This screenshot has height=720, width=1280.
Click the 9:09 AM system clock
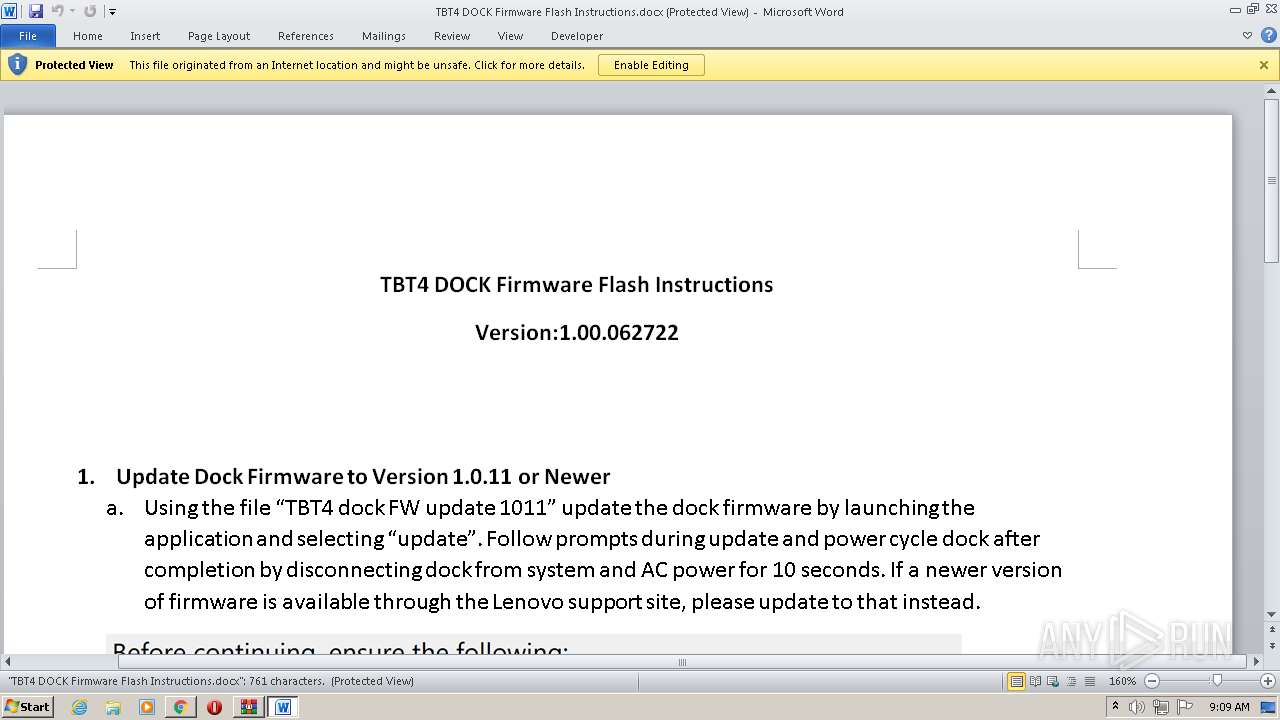(x=1229, y=707)
